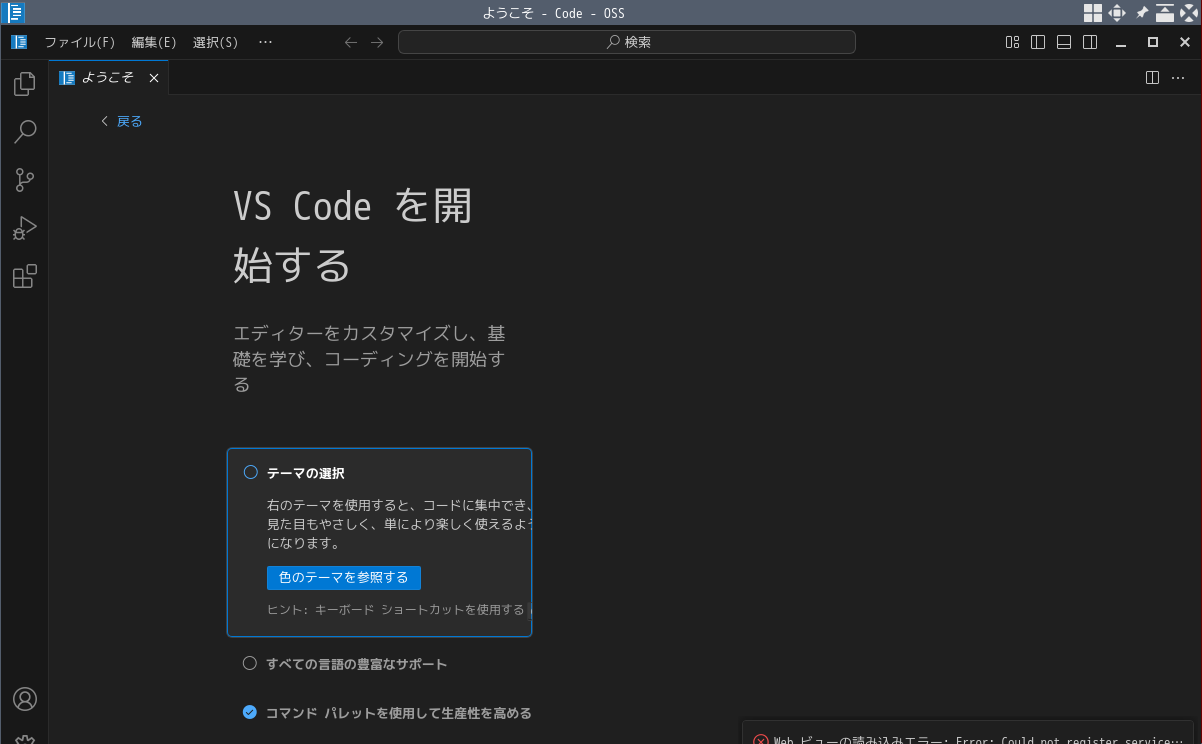Click the Web ビュー error notification text
The width and height of the screenshot is (1202, 744).
point(978,741)
